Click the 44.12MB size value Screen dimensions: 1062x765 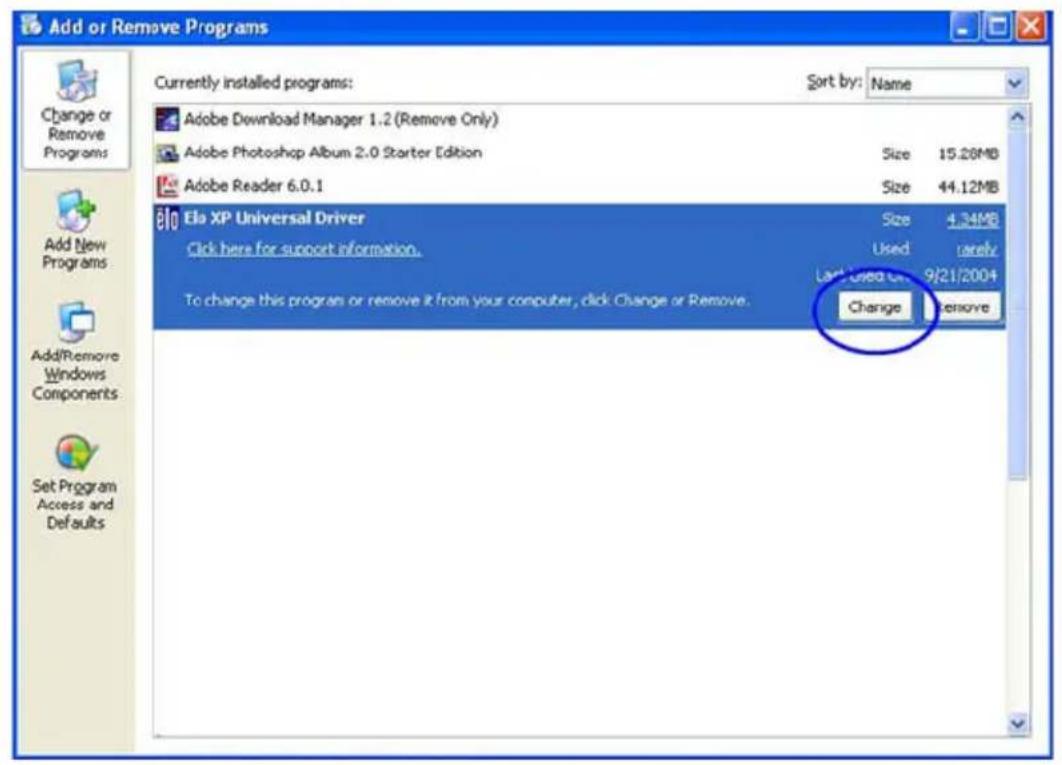tap(968, 186)
